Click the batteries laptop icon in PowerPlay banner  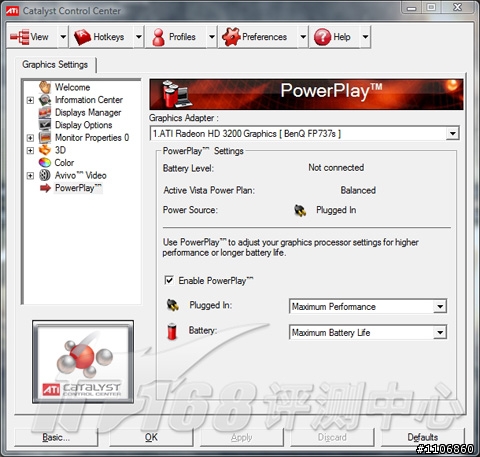point(176,94)
